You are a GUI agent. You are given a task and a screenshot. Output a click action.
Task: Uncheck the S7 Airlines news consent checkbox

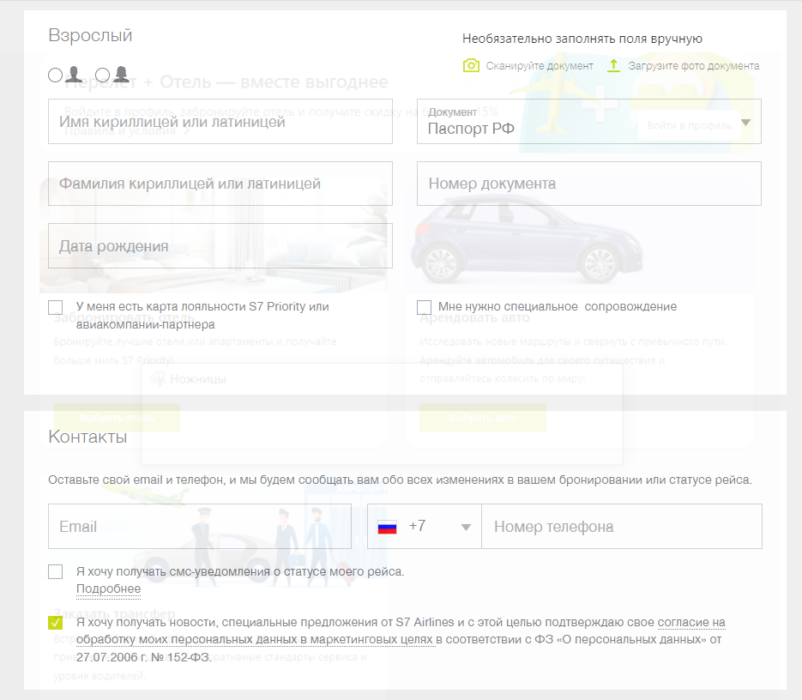(x=56, y=623)
